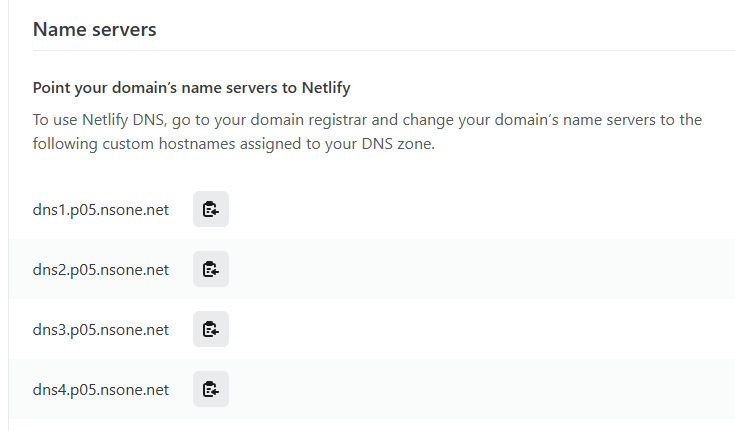Copy dns2.p05.nsone.net to clipboard
This screenshot has width=735, height=431.
211,269
